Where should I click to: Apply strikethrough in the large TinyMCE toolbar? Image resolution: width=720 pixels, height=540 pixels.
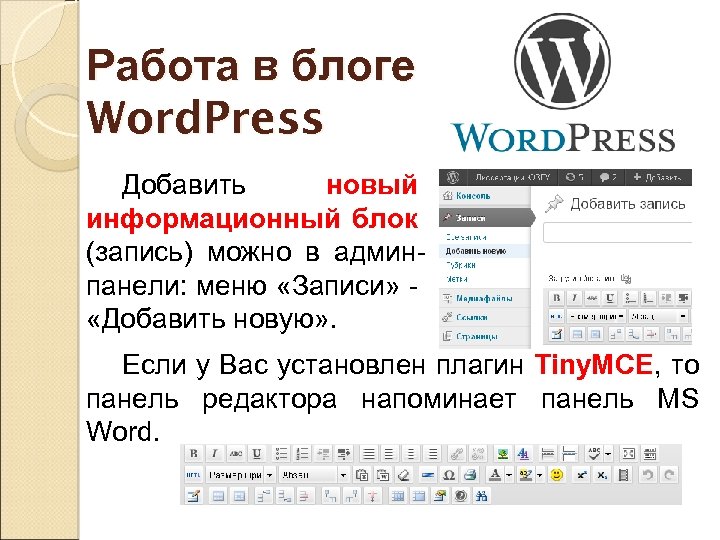[x=236, y=454]
